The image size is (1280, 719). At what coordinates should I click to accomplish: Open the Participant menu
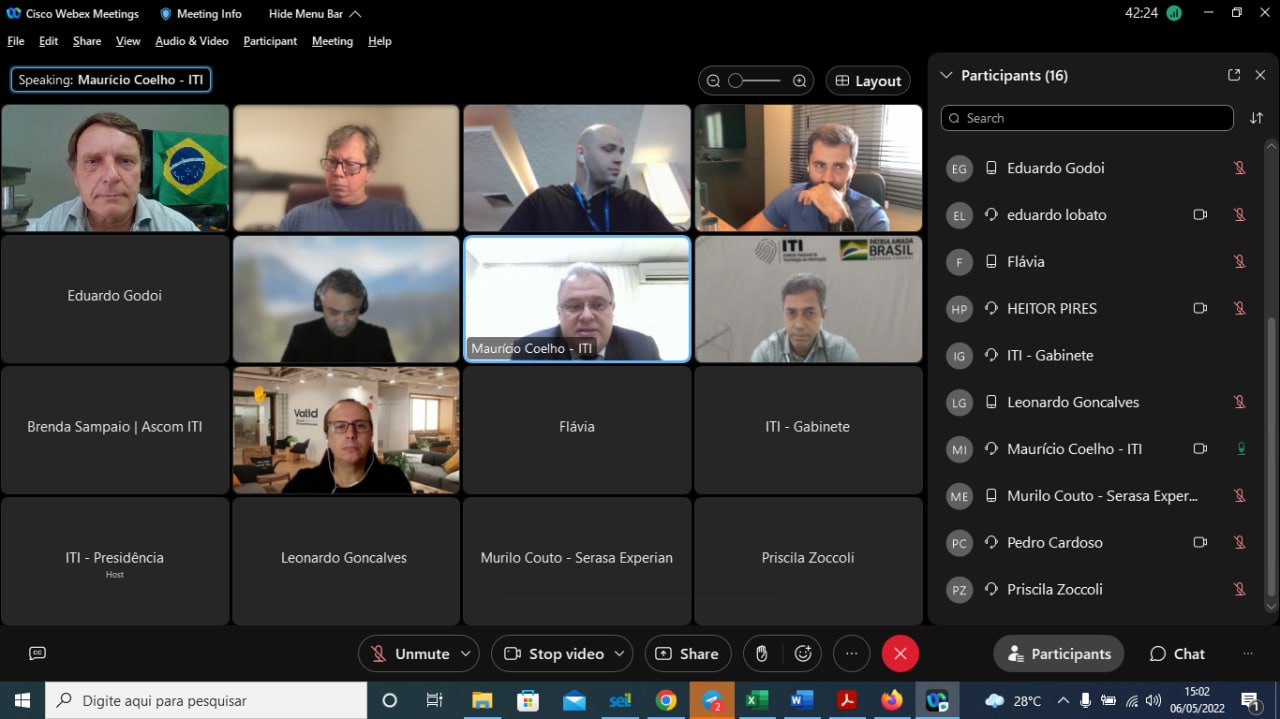270,41
